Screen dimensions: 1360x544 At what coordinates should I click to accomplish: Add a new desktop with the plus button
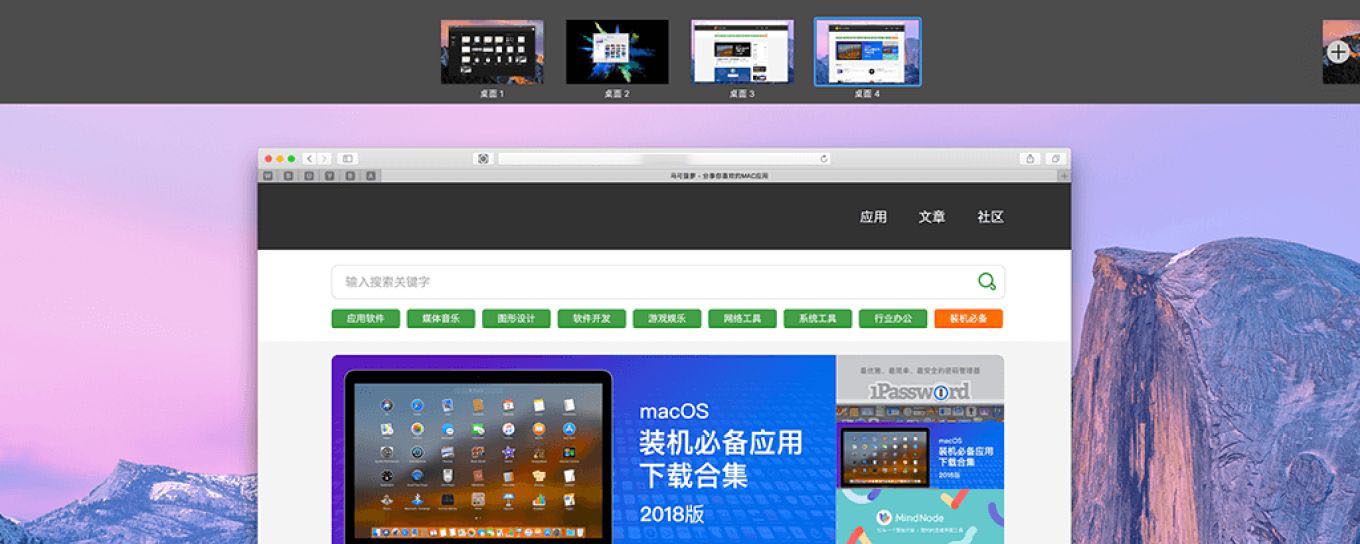pos(1338,52)
